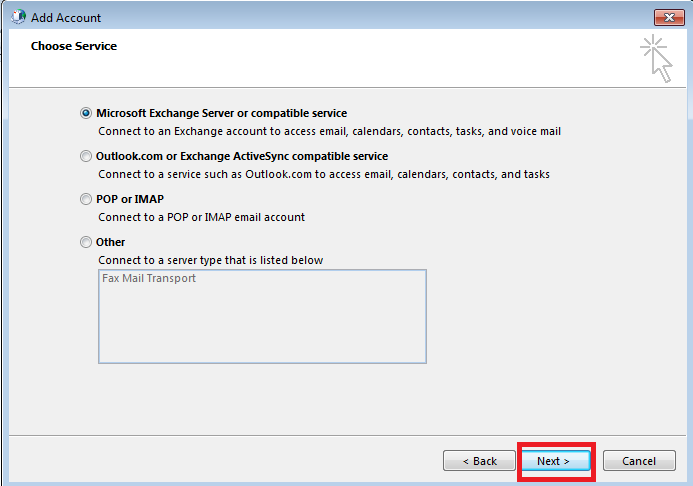Cancel the Add Account wizard
Screen dimensions: 693x486
(x=639, y=461)
